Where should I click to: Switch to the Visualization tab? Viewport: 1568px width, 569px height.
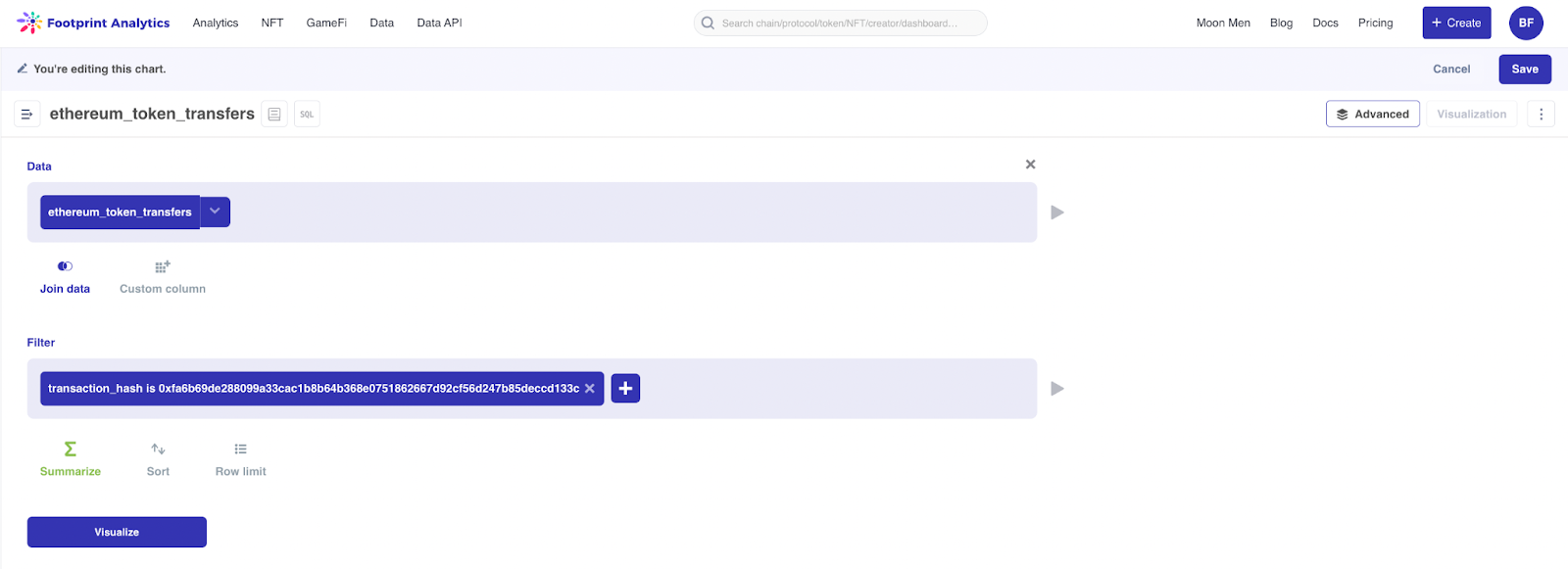pos(1470,114)
